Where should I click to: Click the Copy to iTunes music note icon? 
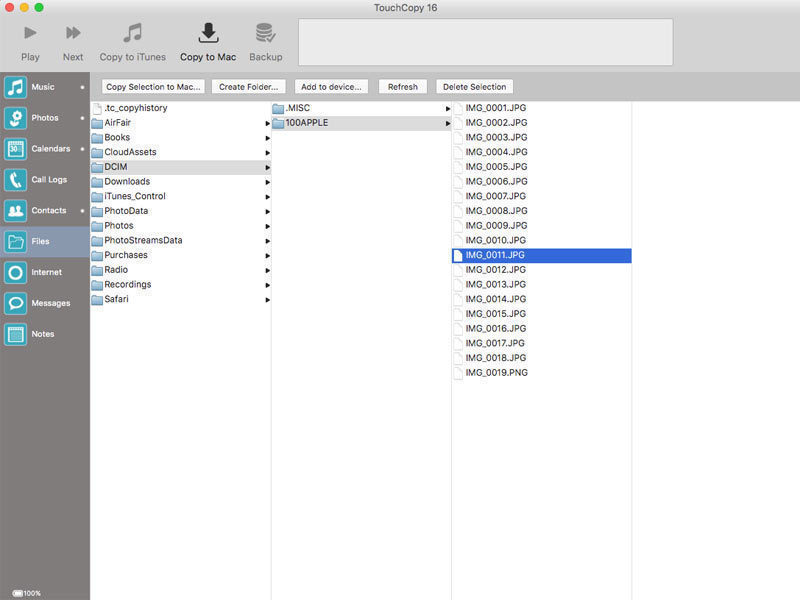[133, 33]
